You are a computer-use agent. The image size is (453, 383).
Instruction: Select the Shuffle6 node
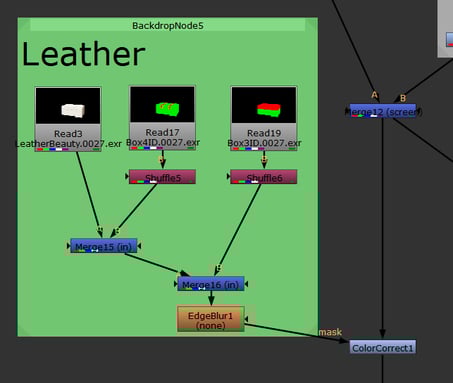tap(264, 177)
